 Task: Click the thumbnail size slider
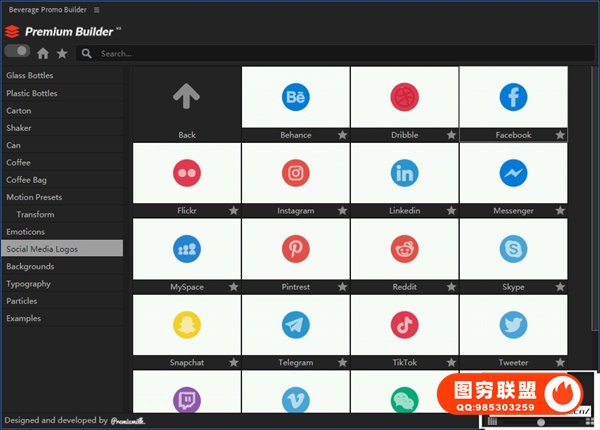pyautogui.click(x=541, y=422)
